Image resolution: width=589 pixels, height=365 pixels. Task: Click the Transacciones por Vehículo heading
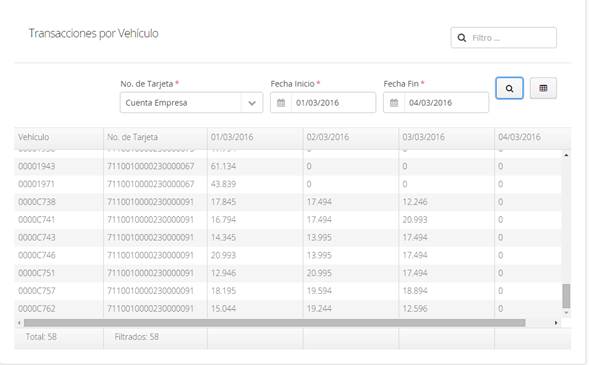[x=94, y=33]
